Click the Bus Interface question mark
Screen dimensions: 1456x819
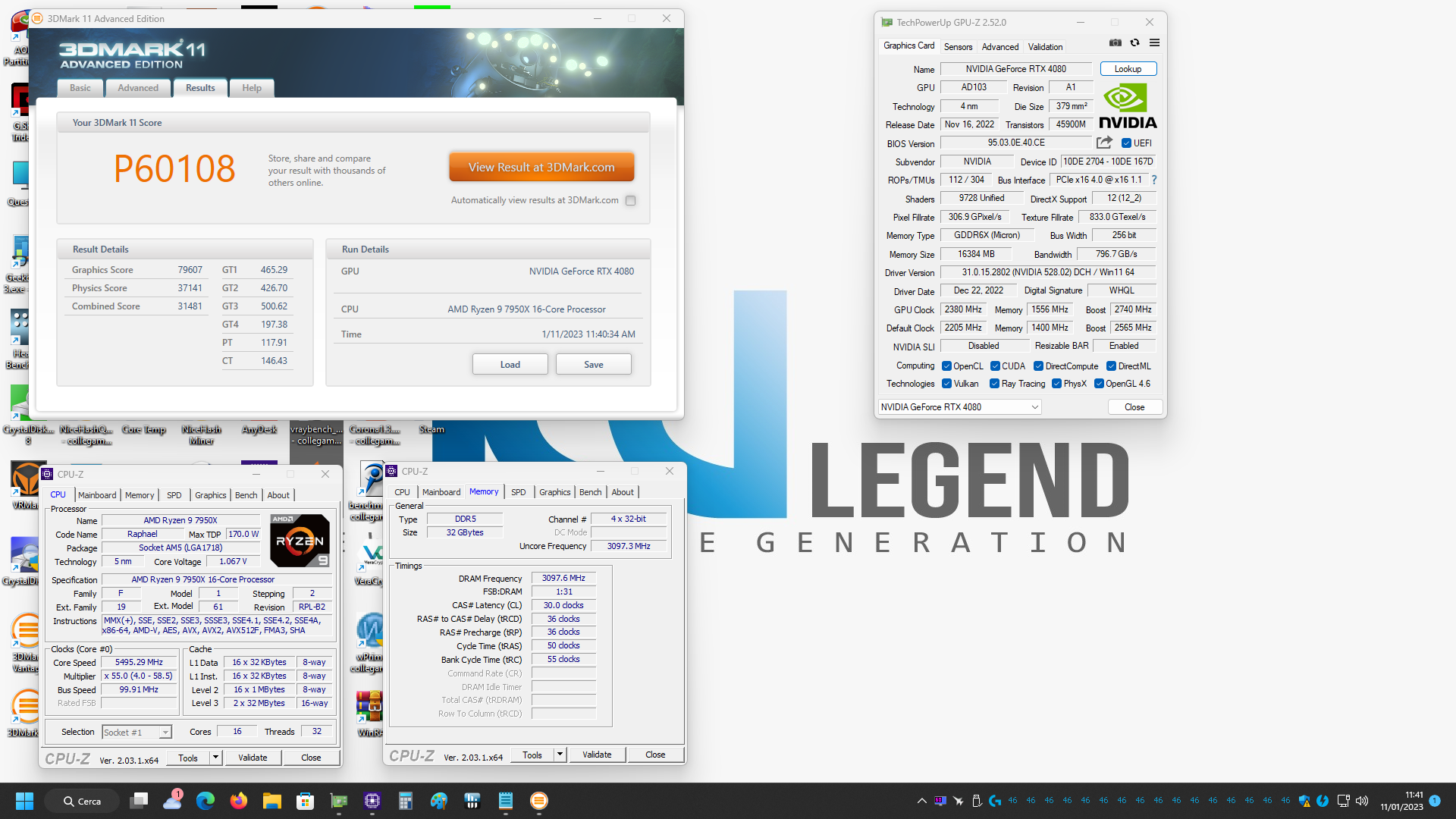pyautogui.click(x=1154, y=180)
